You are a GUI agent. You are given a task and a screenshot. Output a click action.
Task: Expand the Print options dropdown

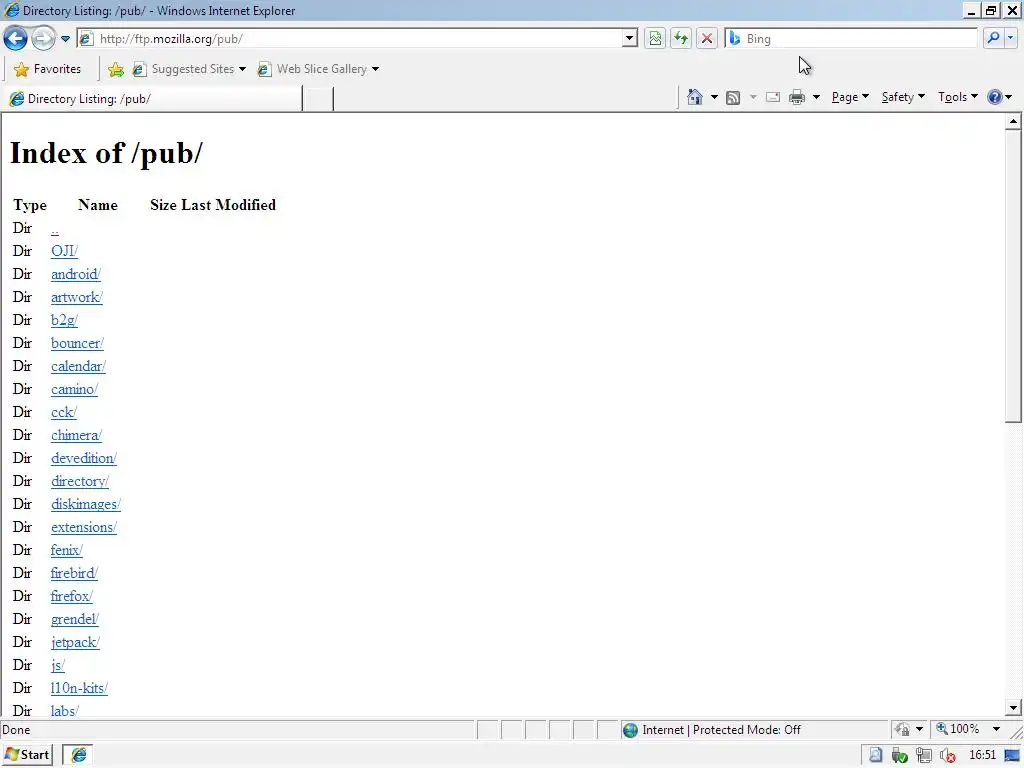tap(816, 97)
